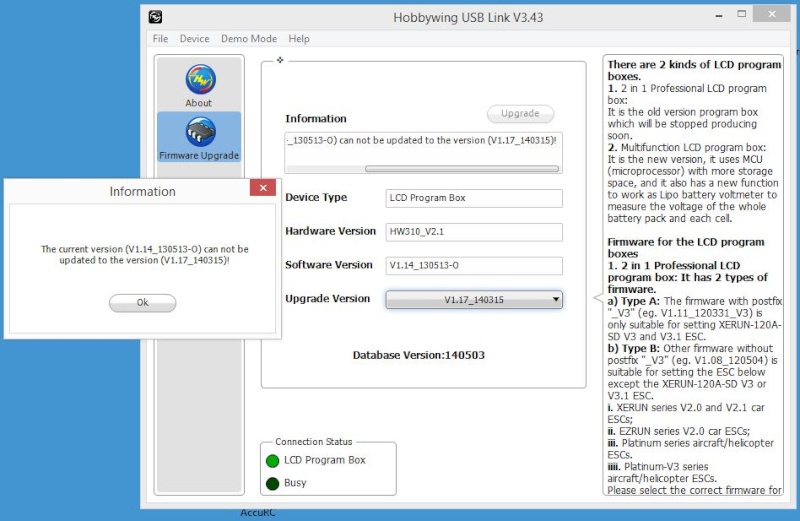Image resolution: width=800 pixels, height=521 pixels.
Task: Open the Demo Mode menu
Action: coord(249,39)
